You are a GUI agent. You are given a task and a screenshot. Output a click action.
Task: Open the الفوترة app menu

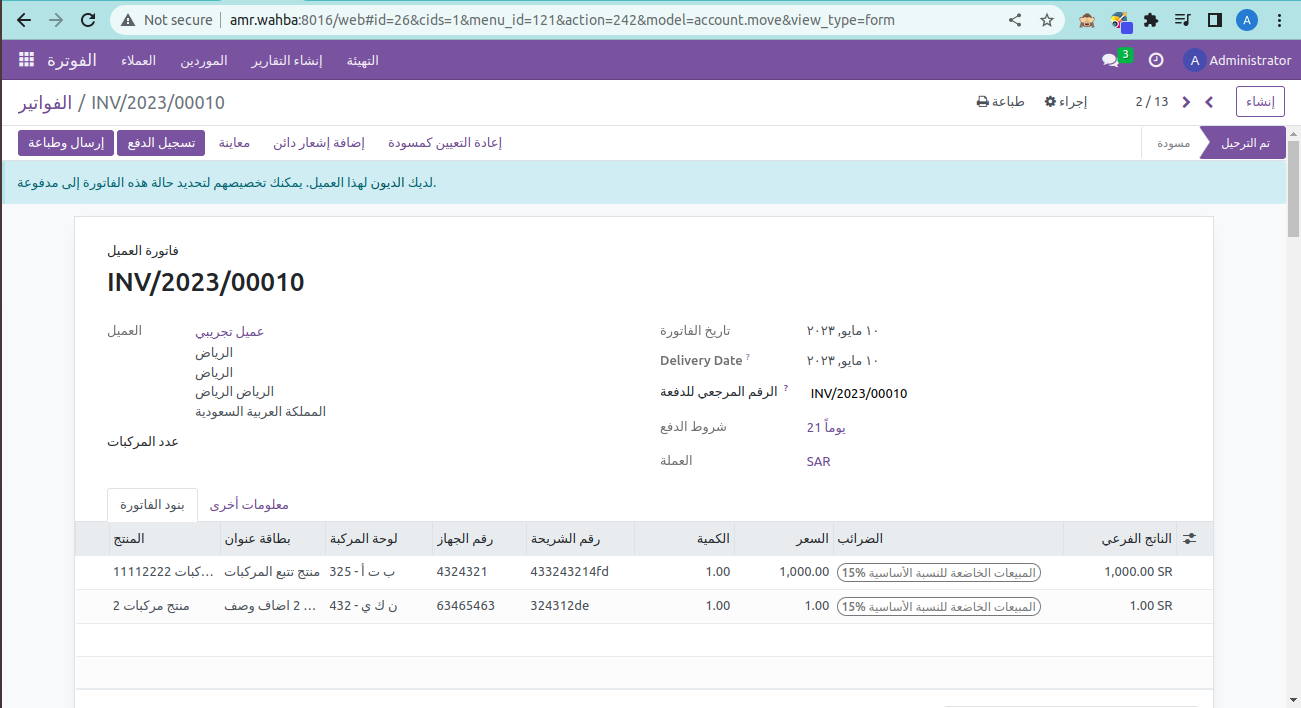click(x=72, y=60)
